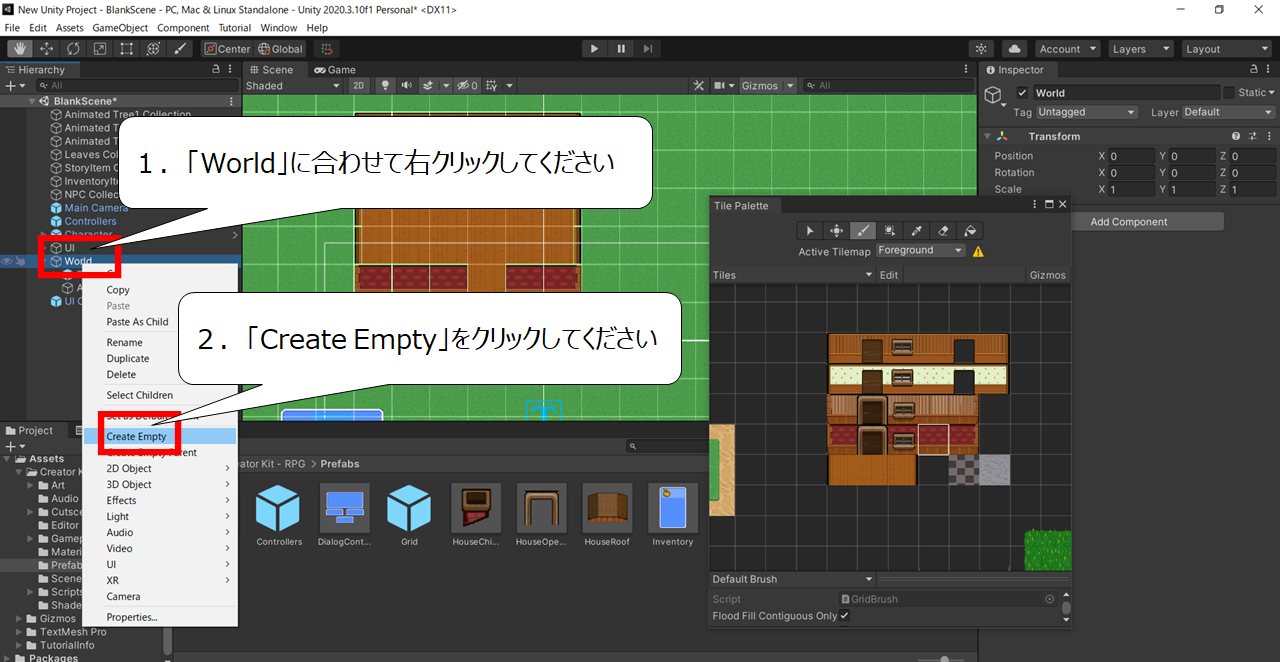Select the Hand tool in Unity toolbar
This screenshot has height=662, width=1280.
[19, 49]
